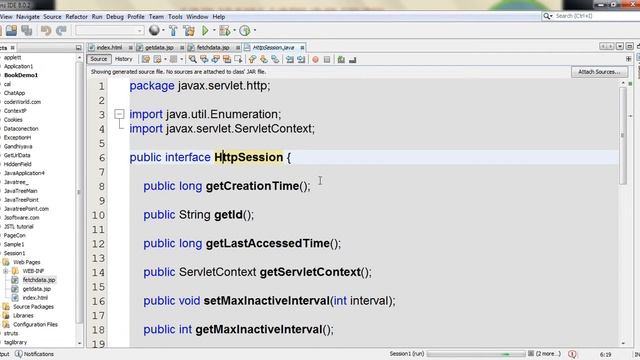Select the Configuration Files node
The image size is (640, 360).
pyautogui.click(x=36, y=324)
